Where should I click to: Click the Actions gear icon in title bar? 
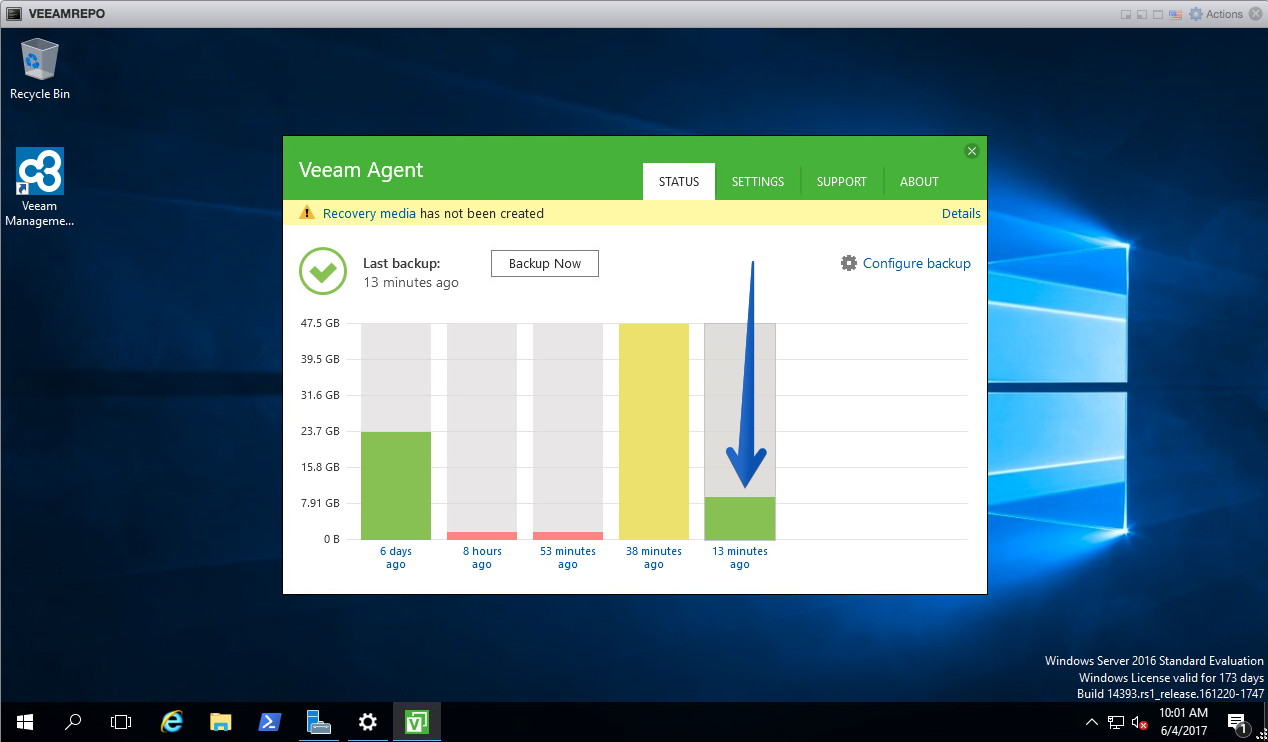coord(1195,14)
